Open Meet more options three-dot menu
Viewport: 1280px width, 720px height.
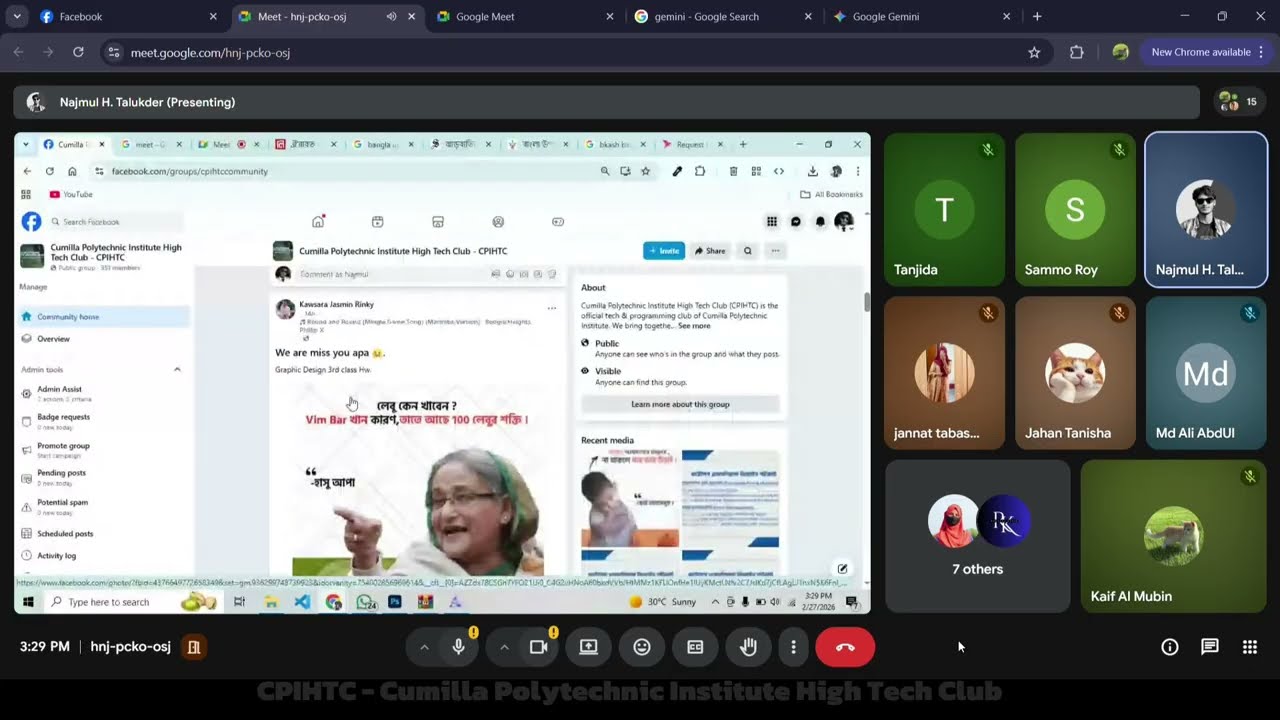tap(793, 647)
